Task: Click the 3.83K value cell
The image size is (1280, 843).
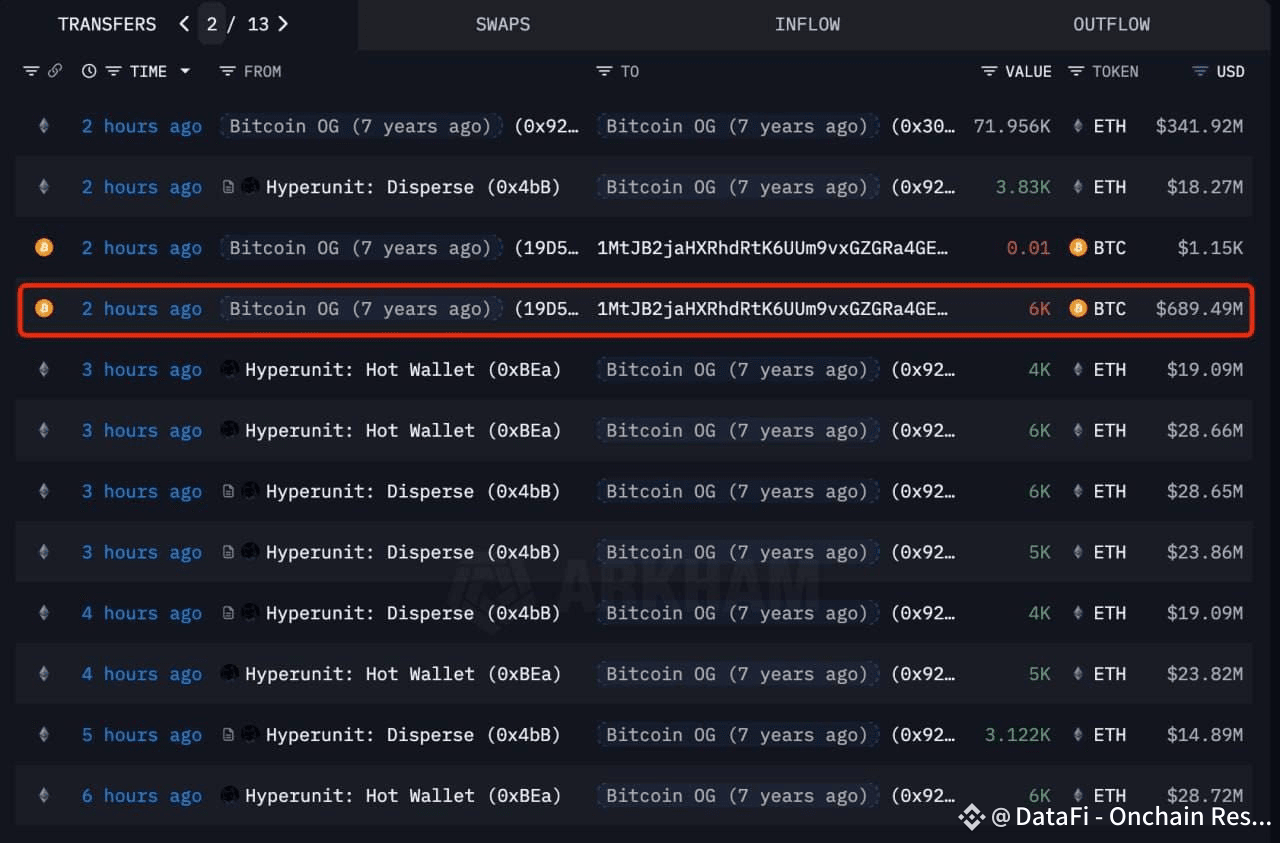Action: (1023, 187)
